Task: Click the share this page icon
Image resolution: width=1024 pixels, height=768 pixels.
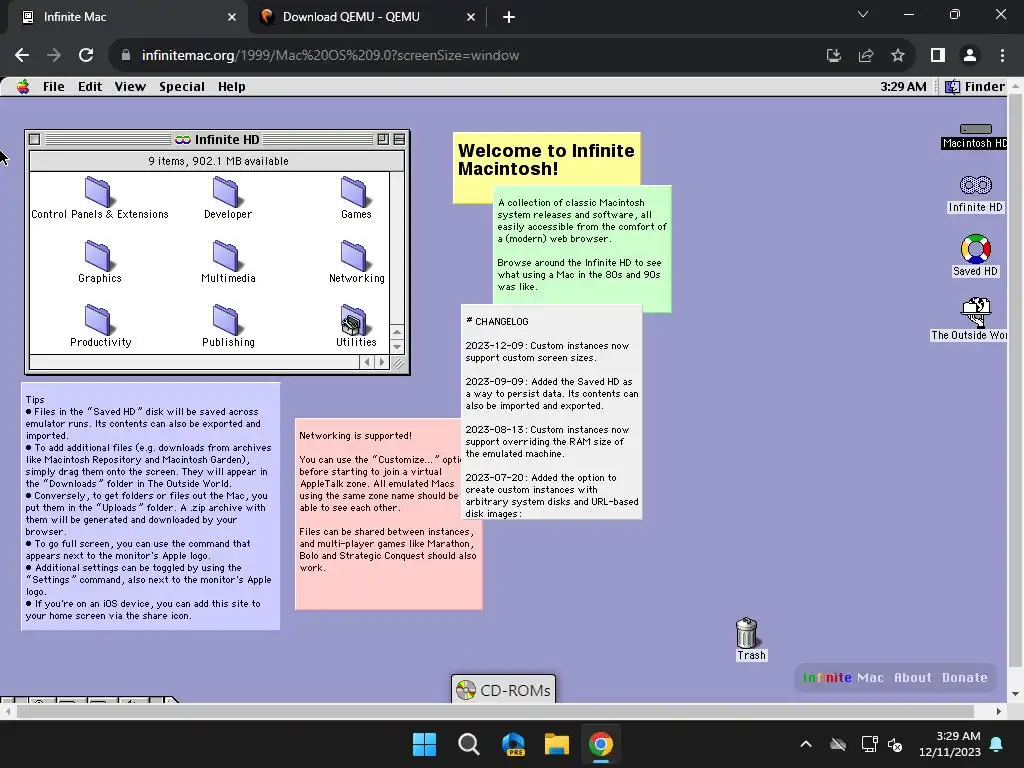Action: pos(866,56)
